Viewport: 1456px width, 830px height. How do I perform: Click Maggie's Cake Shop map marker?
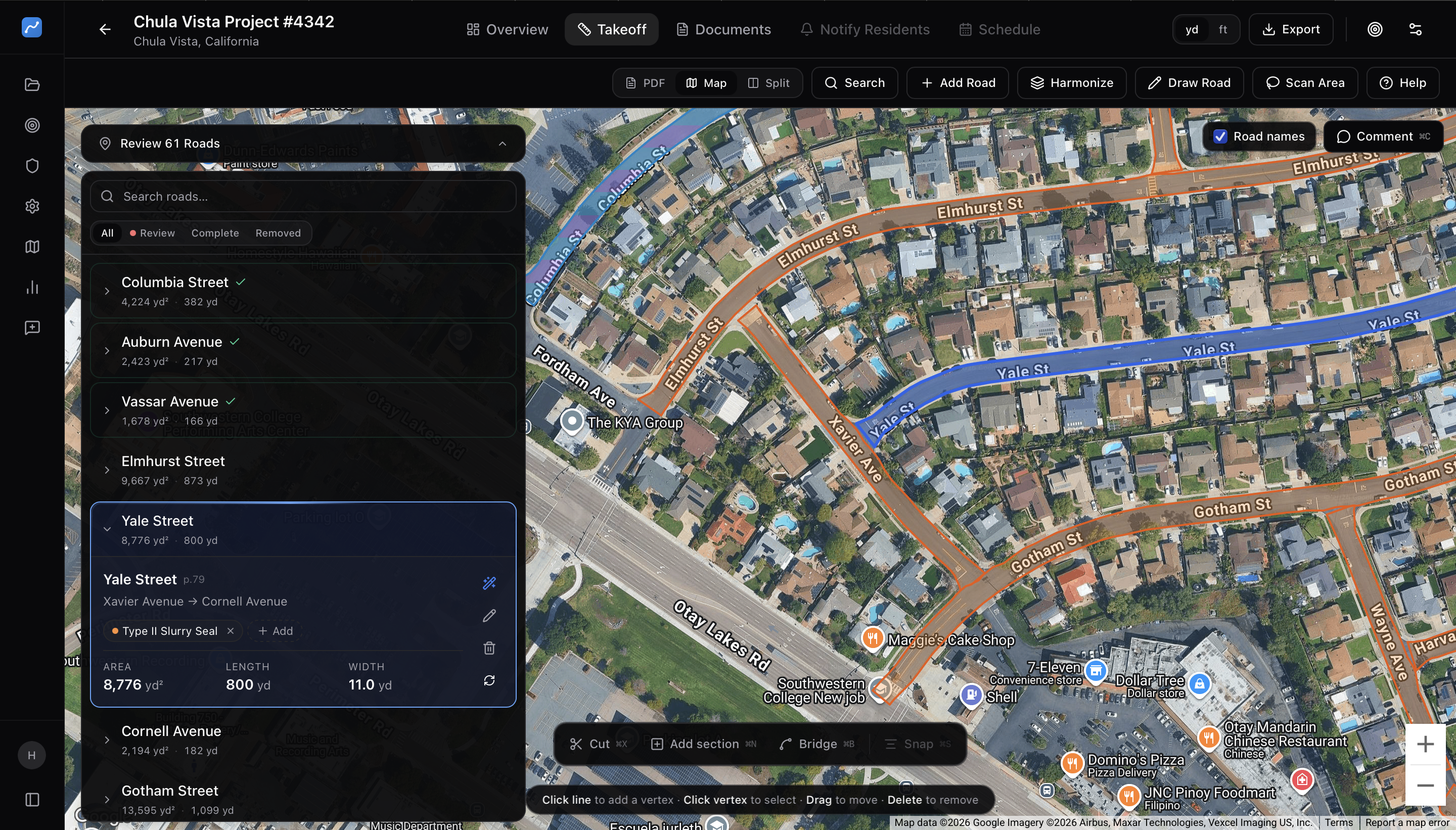click(x=872, y=638)
